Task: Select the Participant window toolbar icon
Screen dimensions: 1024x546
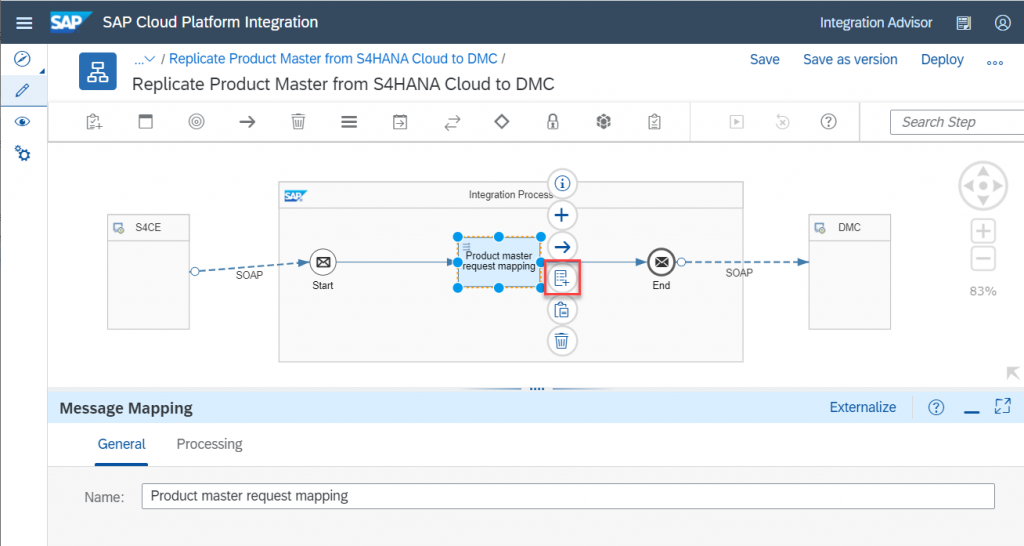Action: pyautogui.click(x=146, y=121)
